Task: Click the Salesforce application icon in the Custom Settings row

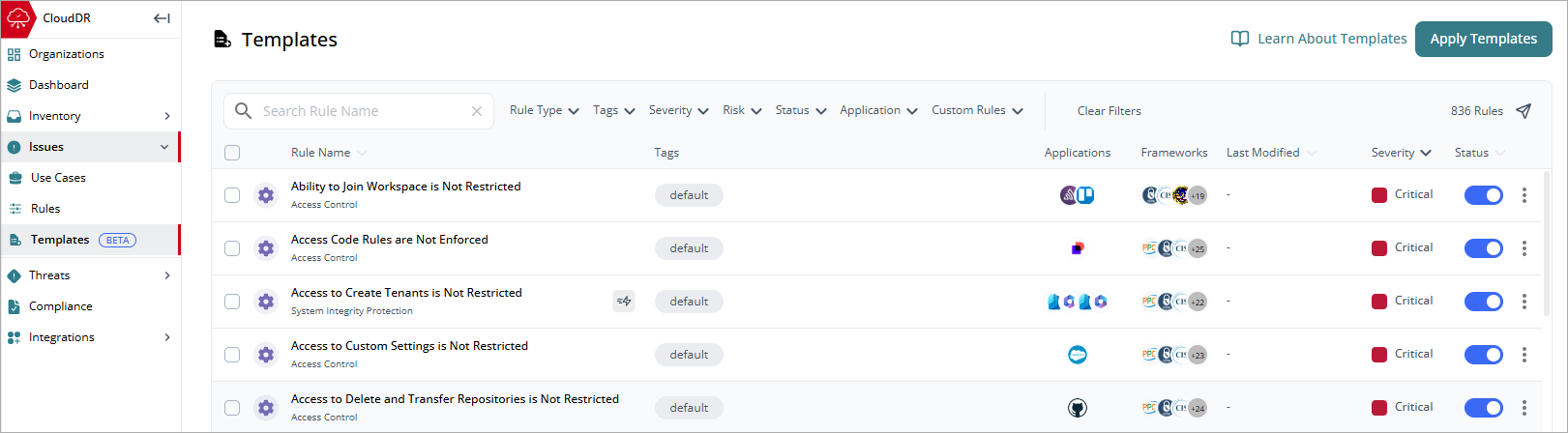Action: tap(1078, 355)
